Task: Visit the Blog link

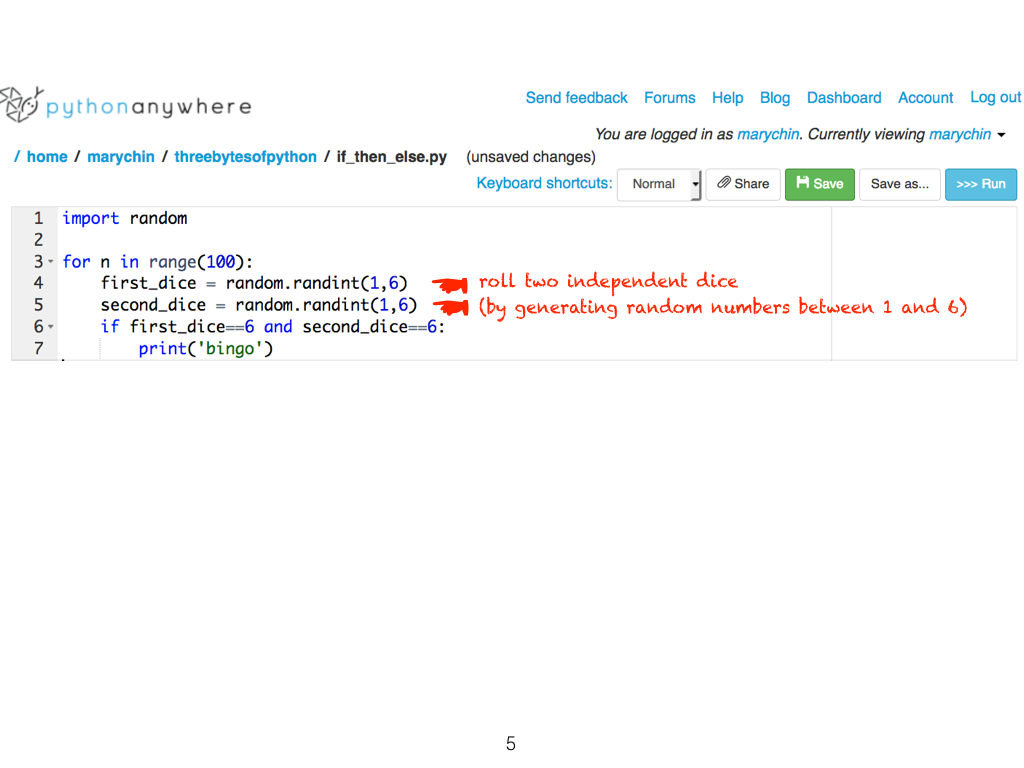Action: [x=774, y=98]
